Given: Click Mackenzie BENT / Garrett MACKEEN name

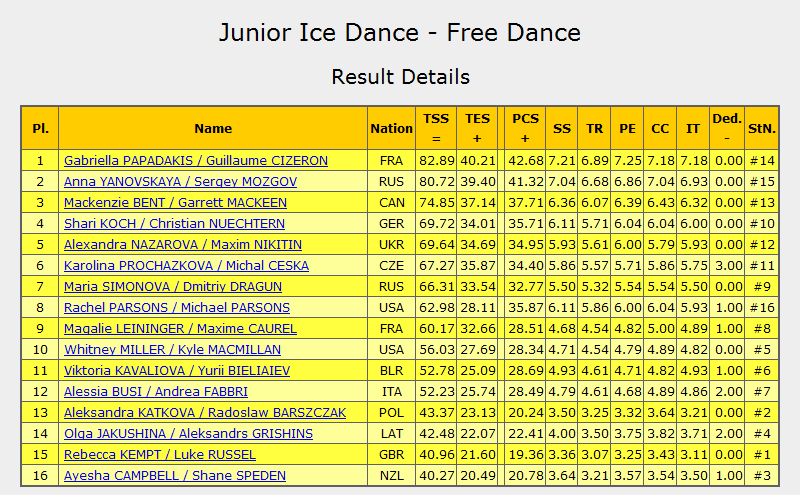Looking at the screenshot, I should (175, 203).
